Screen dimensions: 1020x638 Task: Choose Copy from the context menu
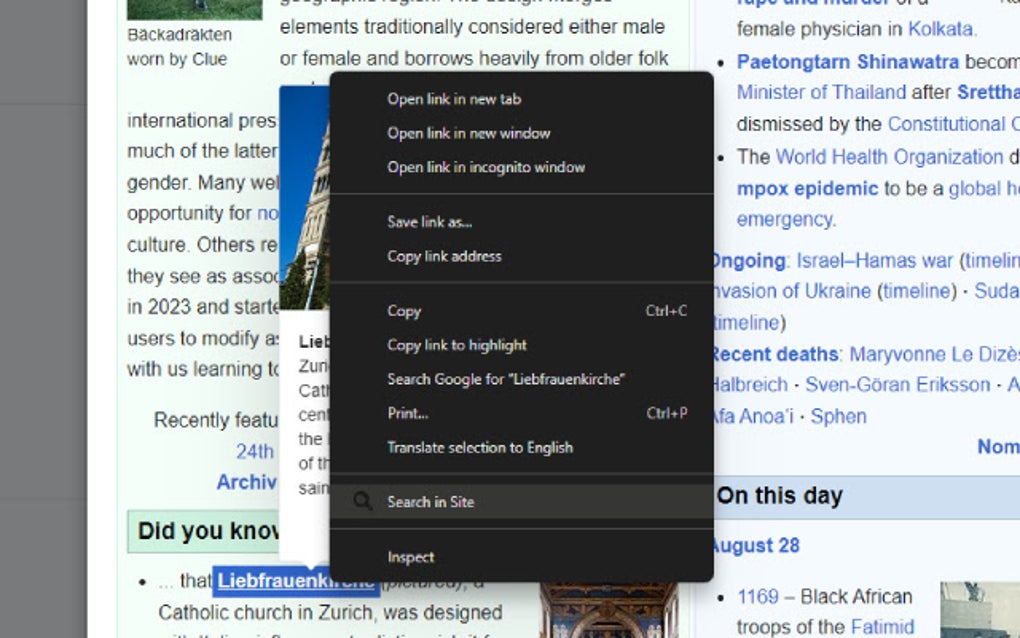tap(403, 311)
